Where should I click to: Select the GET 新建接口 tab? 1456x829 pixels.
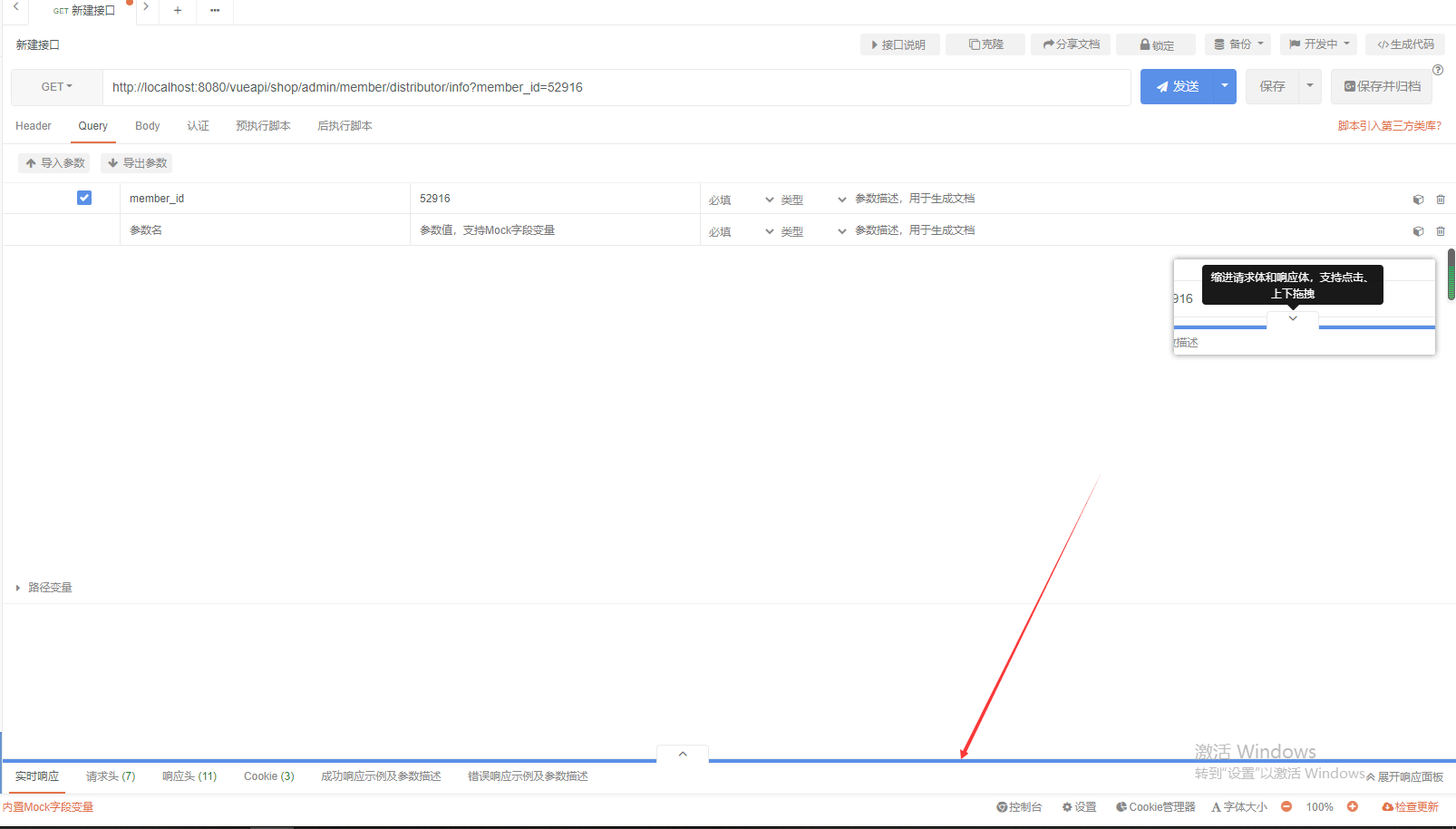(x=83, y=11)
